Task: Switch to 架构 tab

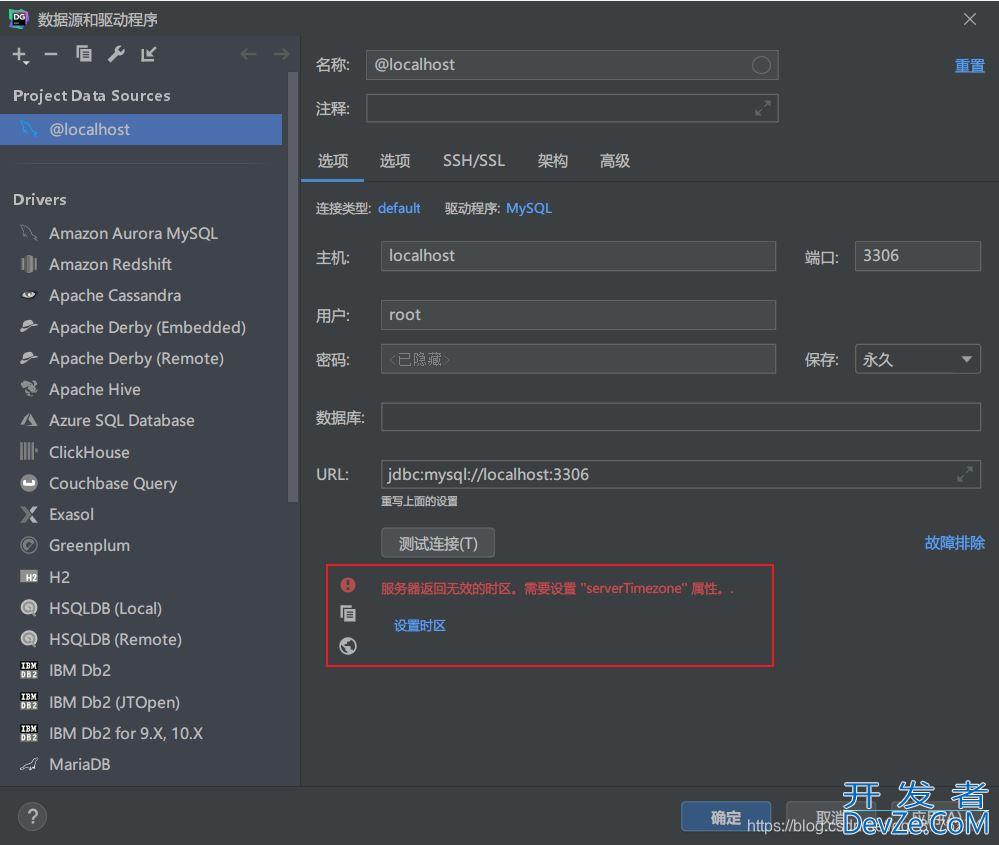Action: [552, 161]
